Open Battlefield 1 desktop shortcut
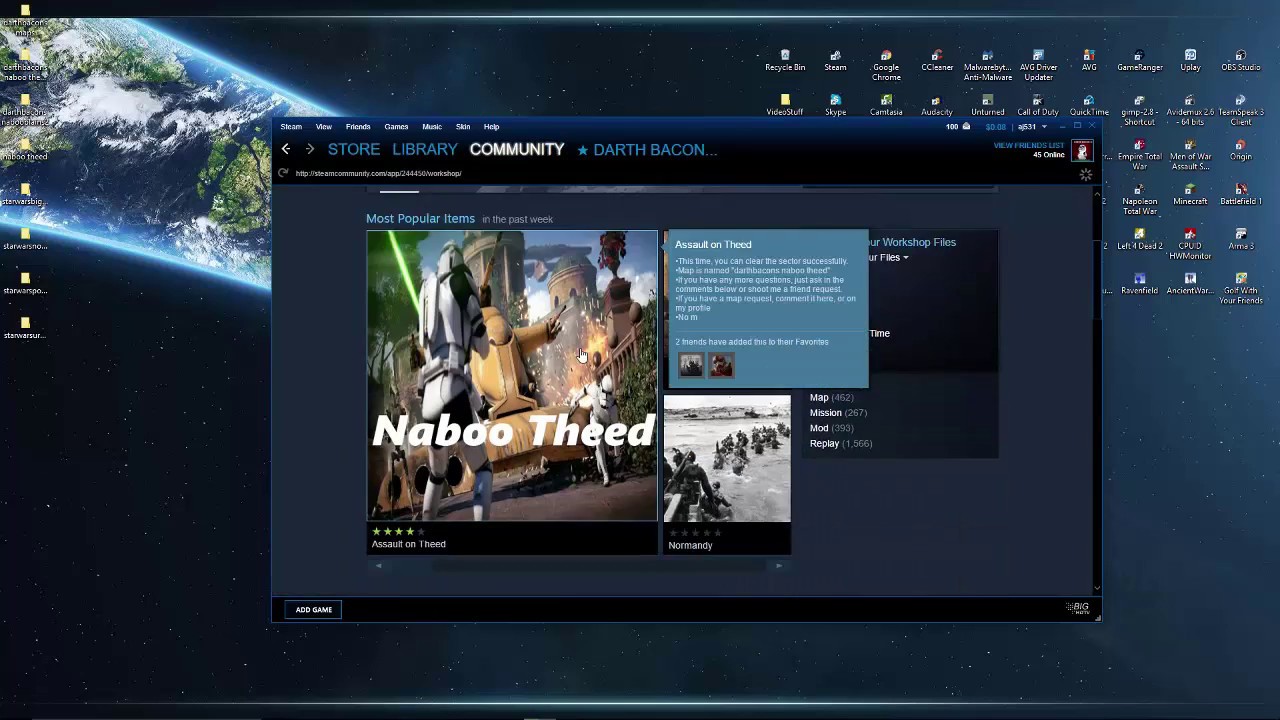The height and width of the screenshot is (720, 1280). (1241, 194)
